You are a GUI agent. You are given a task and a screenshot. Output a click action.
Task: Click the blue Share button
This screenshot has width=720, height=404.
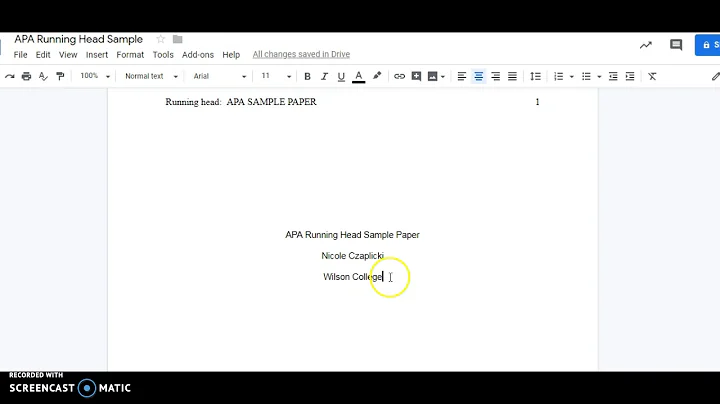pyautogui.click(x=707, y=45)
